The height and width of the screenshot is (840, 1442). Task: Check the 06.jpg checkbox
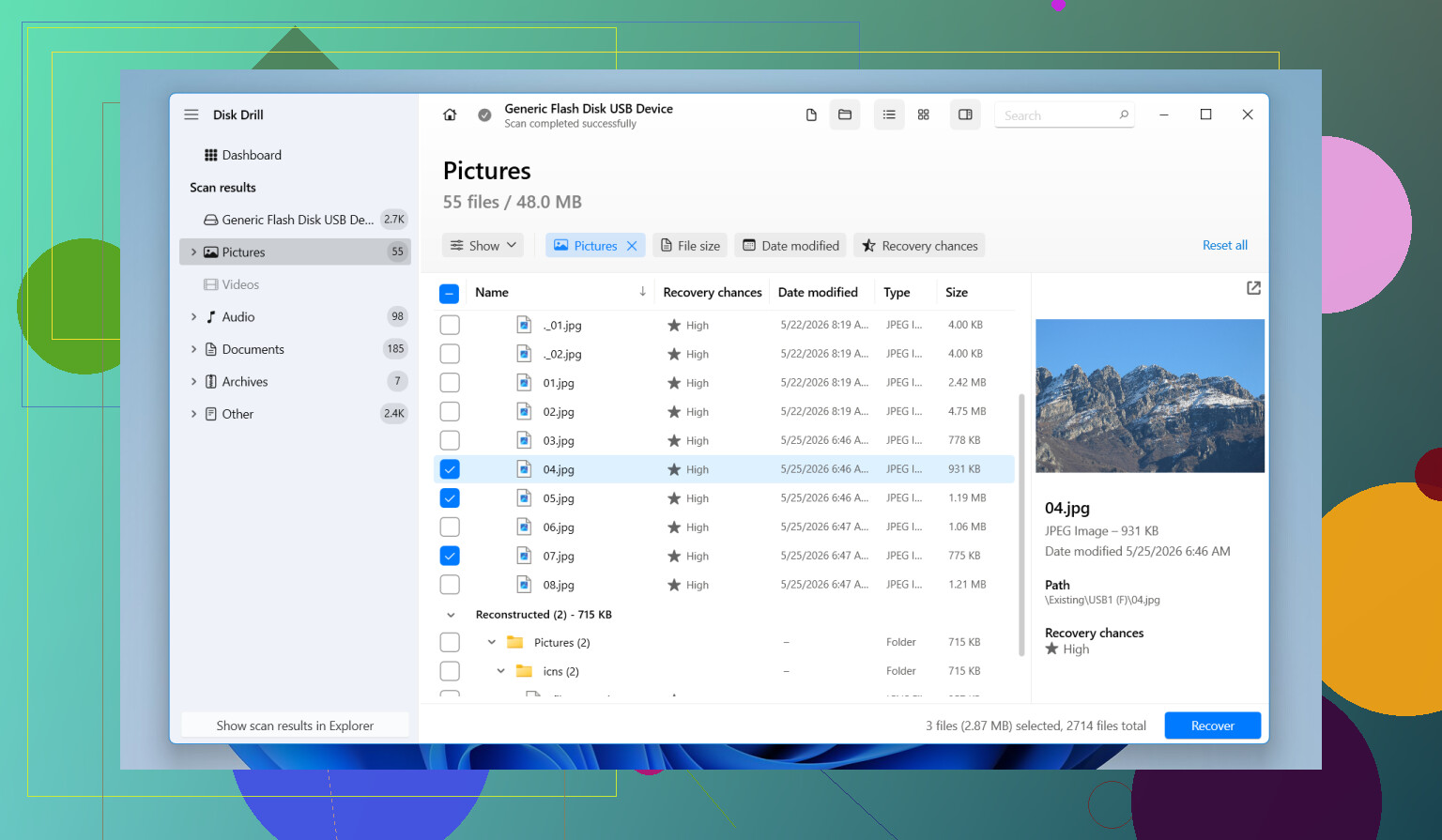450,527
